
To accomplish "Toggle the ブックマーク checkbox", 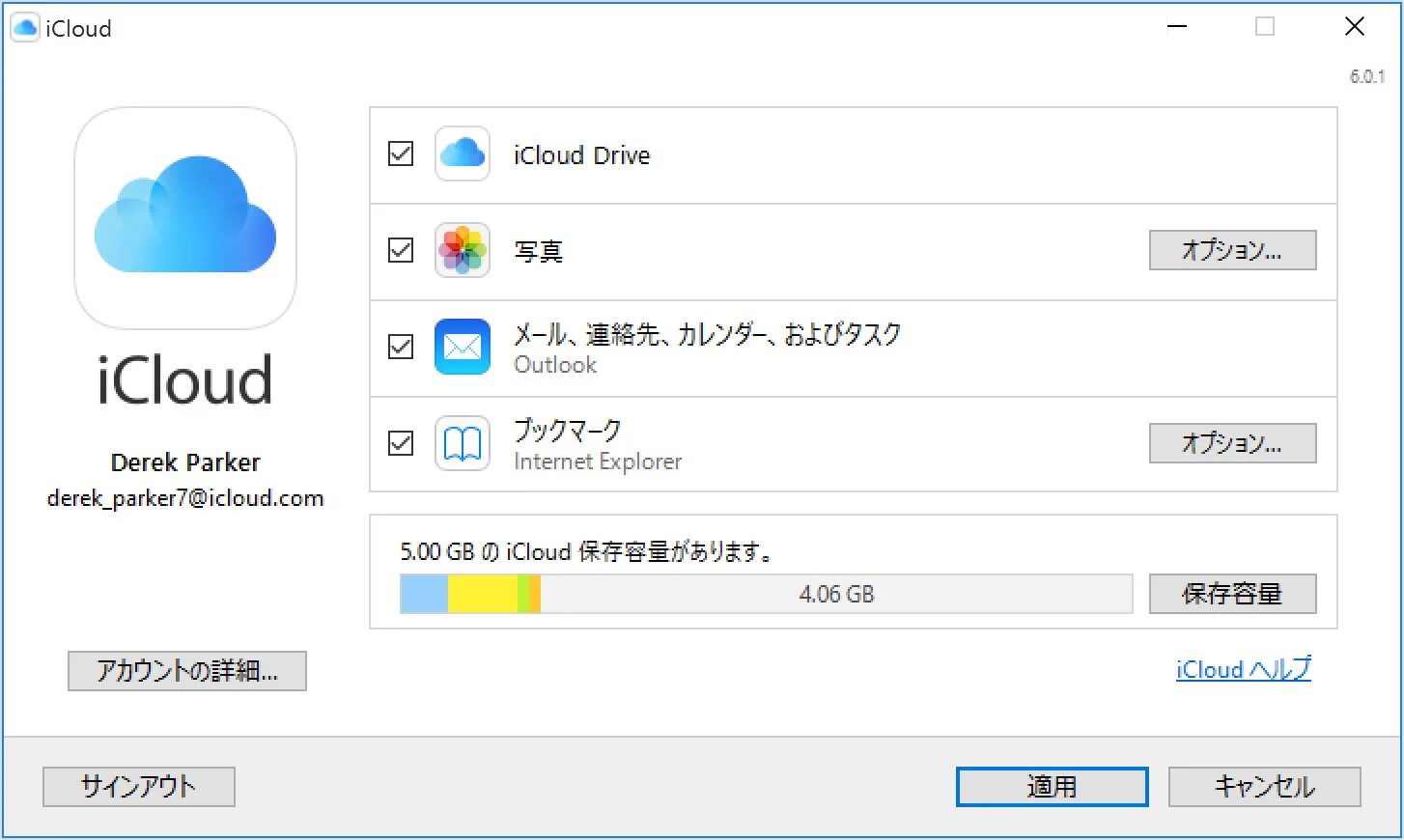I will [401, 443].
